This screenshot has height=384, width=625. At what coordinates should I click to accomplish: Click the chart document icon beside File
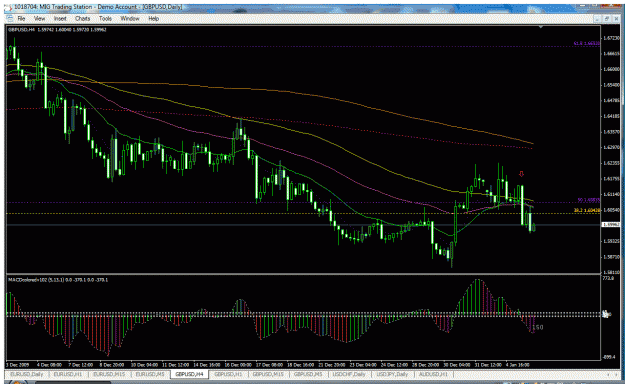tap(10, 18)
